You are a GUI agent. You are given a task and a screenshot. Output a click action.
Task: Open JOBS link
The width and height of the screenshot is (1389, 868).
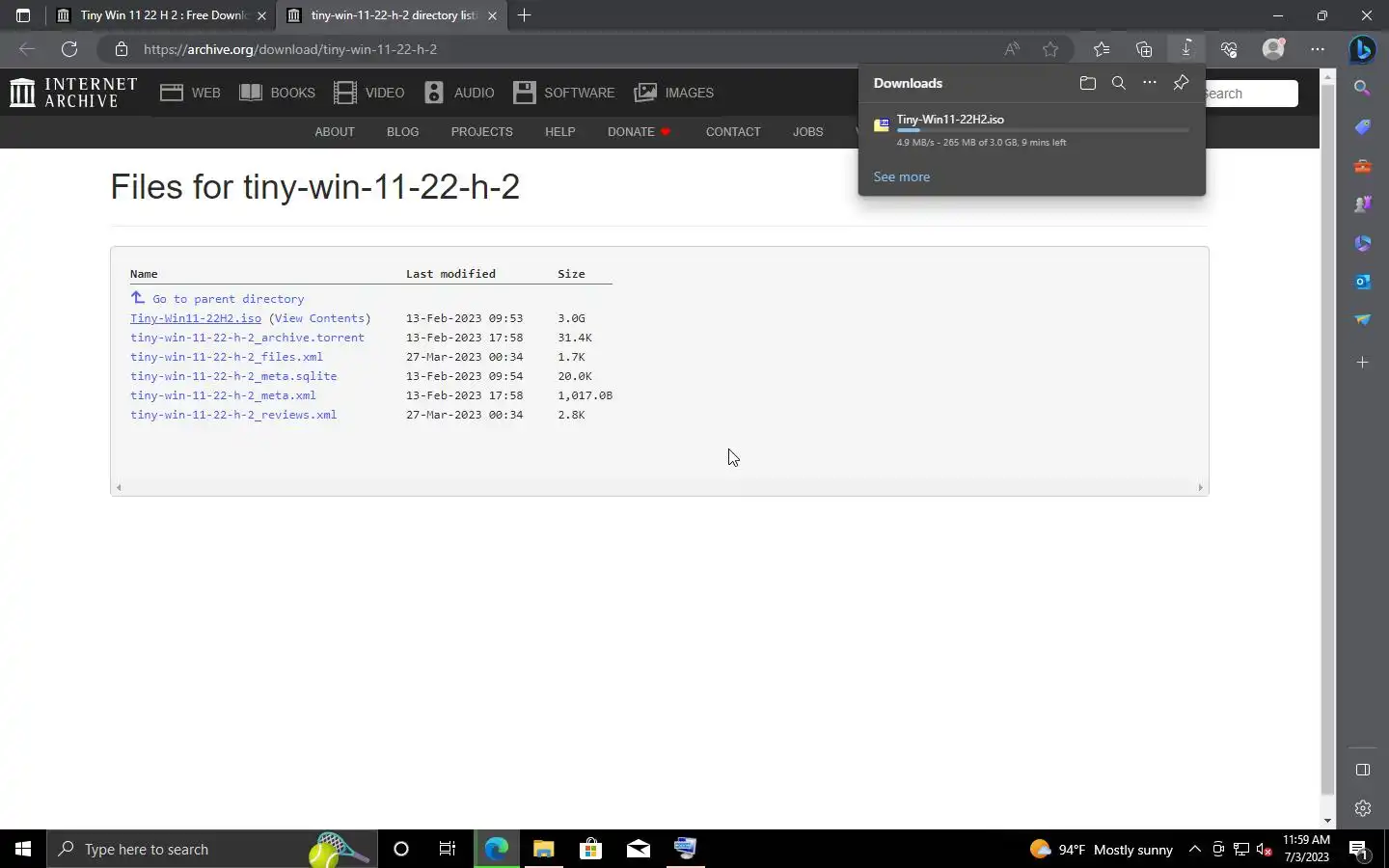(808, 132)
